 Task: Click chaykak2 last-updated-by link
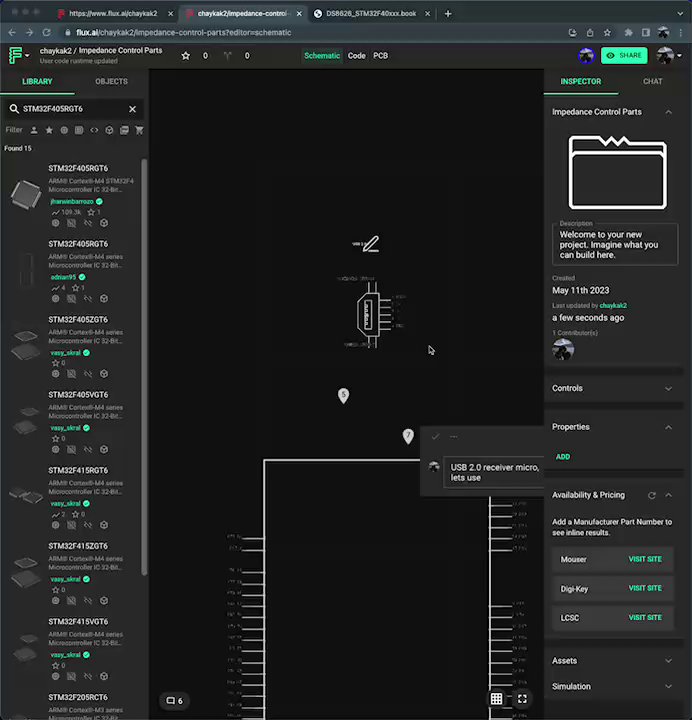(613, 305)
